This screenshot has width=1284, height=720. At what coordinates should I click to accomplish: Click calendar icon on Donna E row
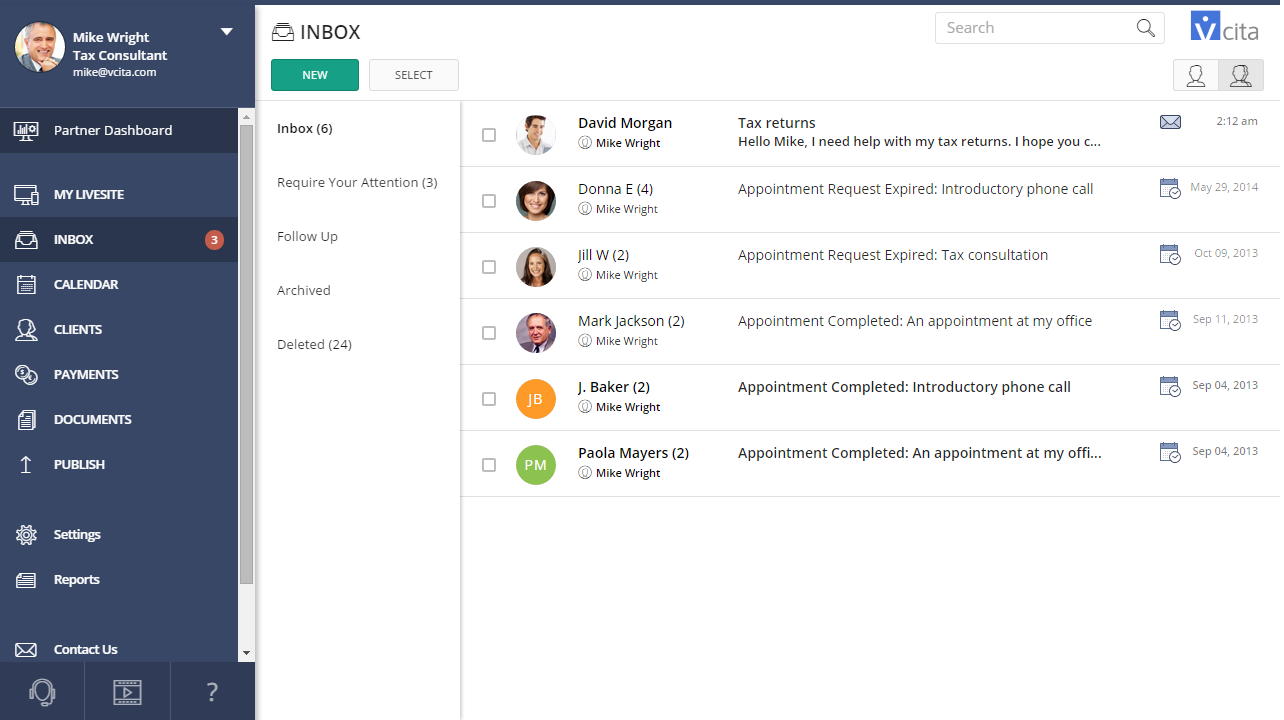1169,188
